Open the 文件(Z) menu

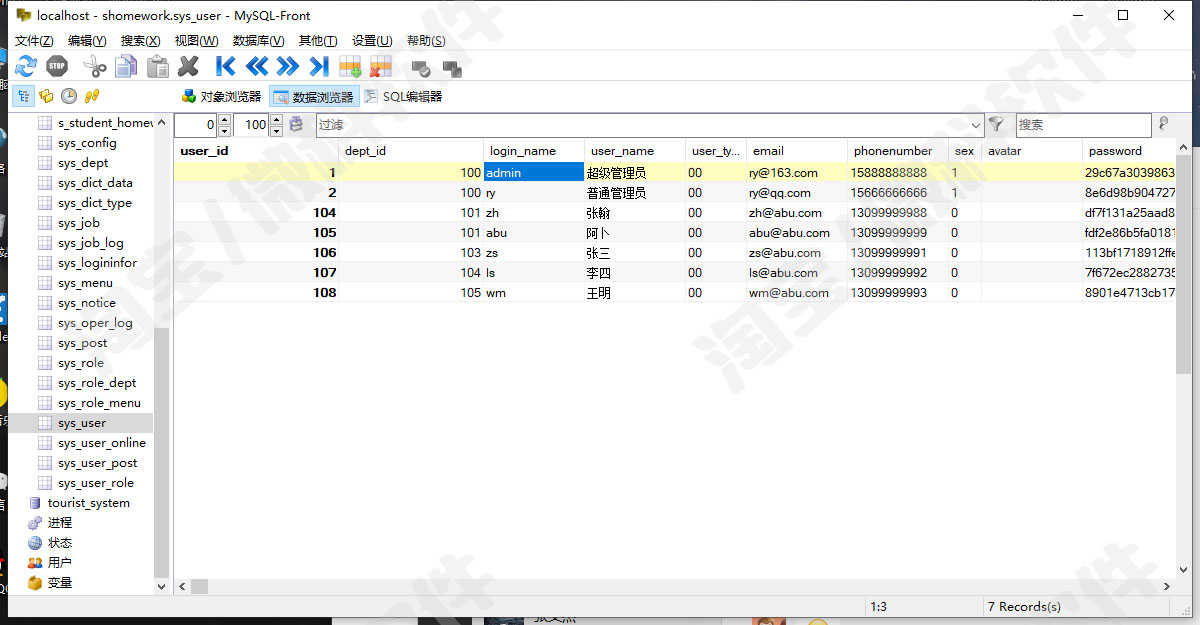pos(34,40)
